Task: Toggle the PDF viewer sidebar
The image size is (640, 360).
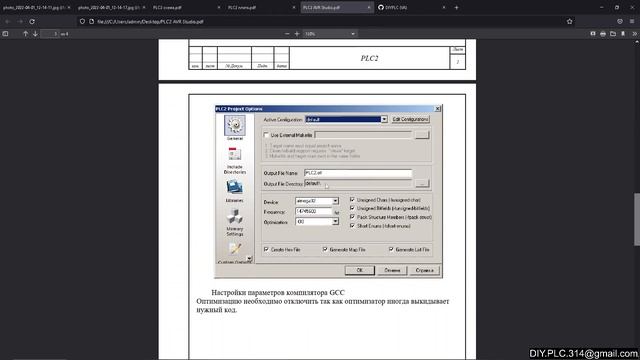Action: pos(5,34)
